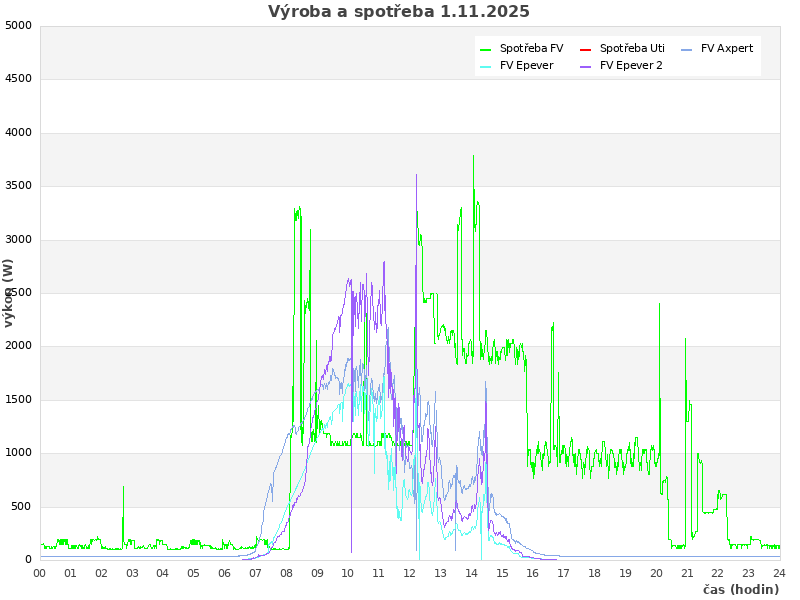
Task: Click the green Spotřeba FV legend line marker
Action: coord(486,49)
